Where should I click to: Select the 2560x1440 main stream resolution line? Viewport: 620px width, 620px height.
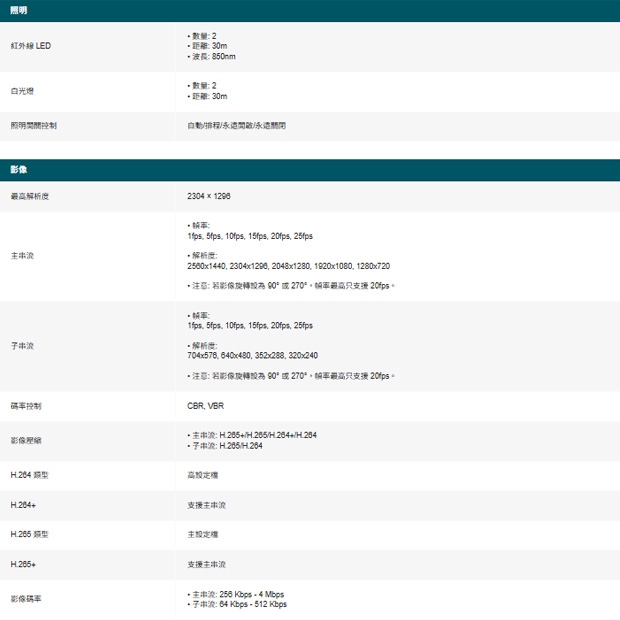pyautogui.click(x=288, y=266)
